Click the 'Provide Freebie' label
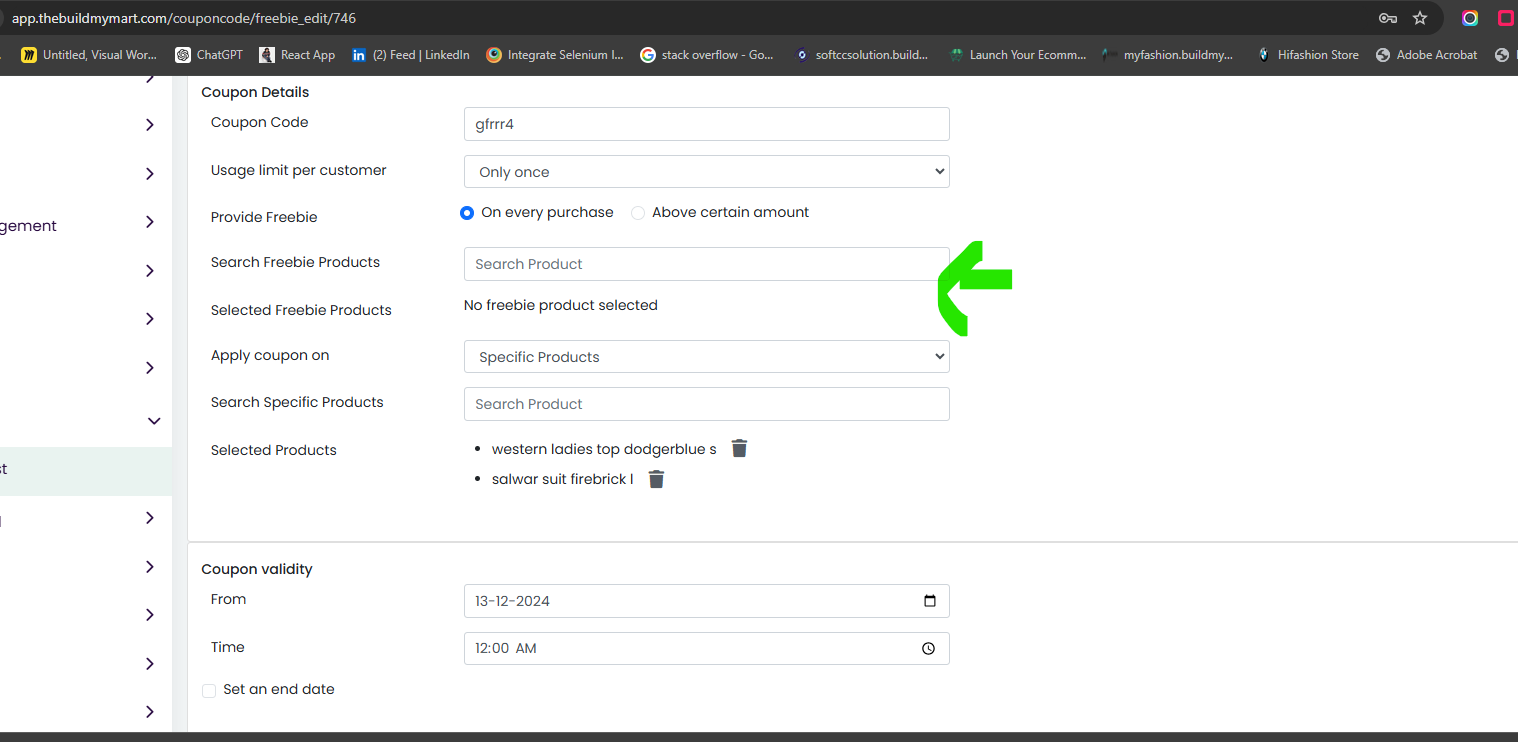1518x742 pixels. 264,217
